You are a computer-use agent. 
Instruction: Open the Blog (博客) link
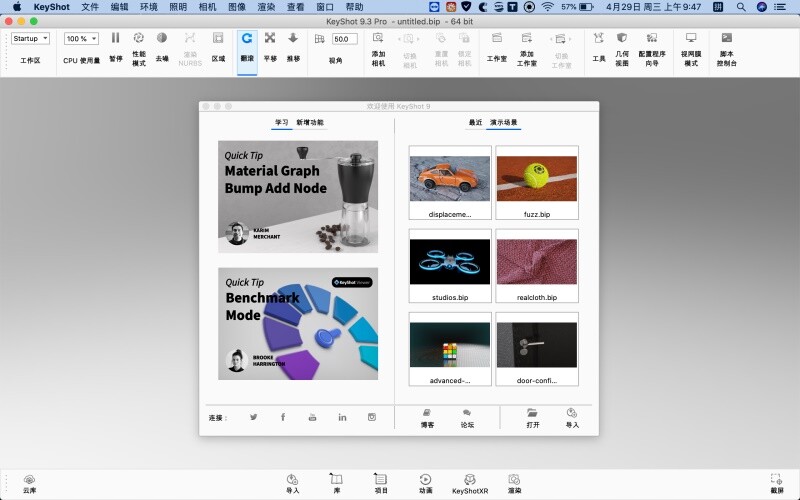click(427, 418)
